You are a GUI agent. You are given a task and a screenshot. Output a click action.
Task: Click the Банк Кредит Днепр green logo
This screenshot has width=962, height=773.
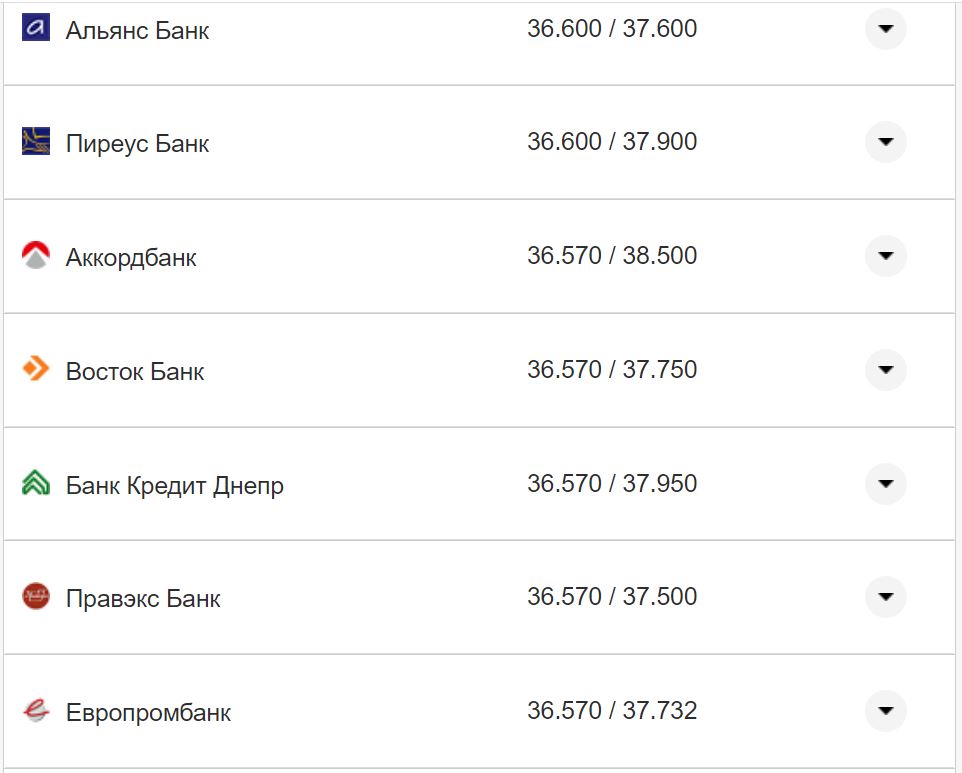[x=35, y=484]
